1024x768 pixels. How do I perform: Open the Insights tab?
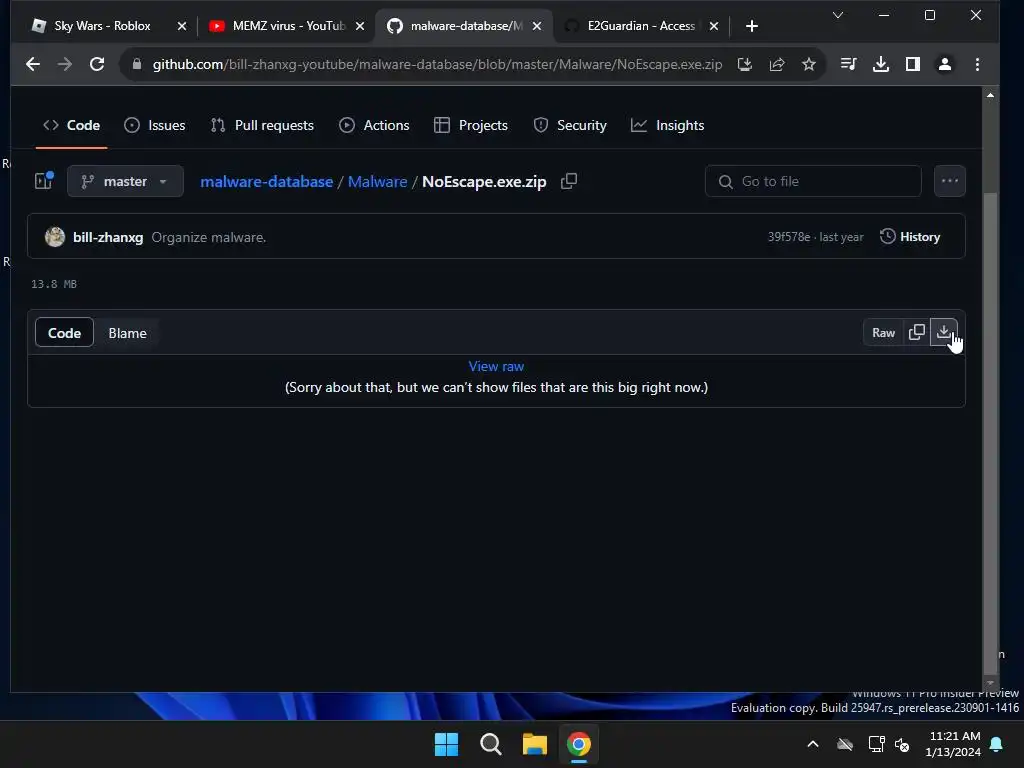coord(667,125)
